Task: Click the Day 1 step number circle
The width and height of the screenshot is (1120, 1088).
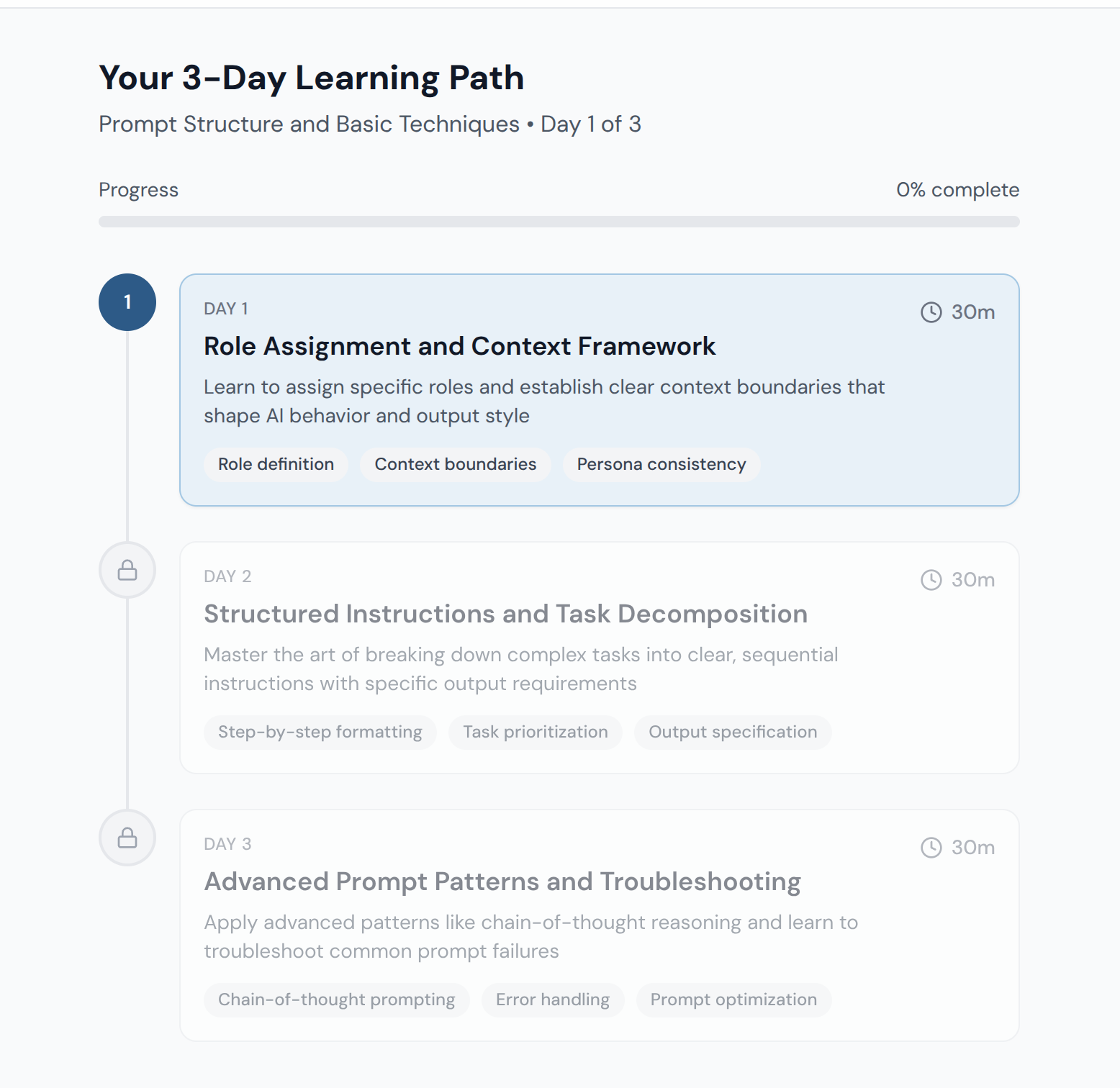Action: 127,302
